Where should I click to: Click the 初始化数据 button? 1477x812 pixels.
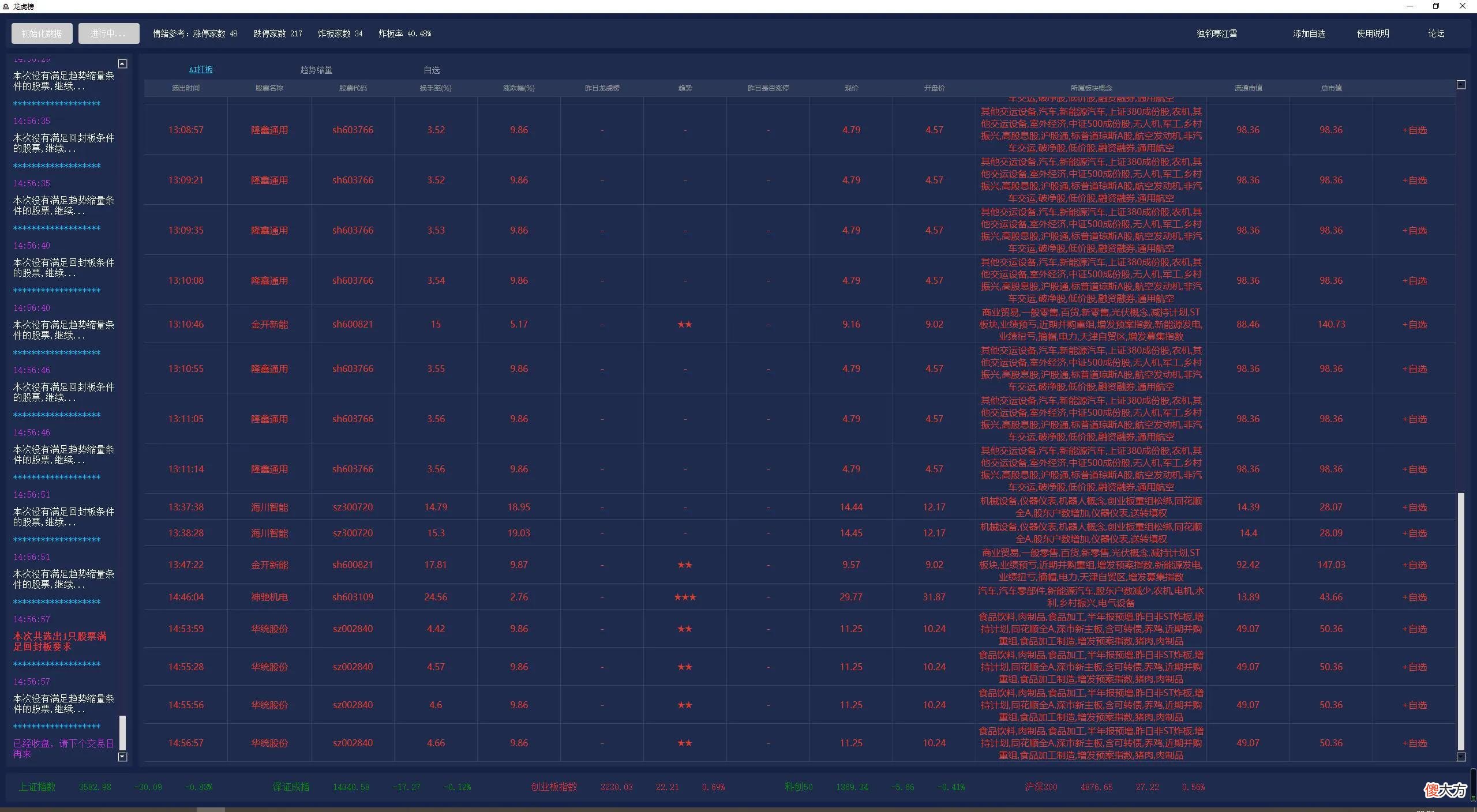pyautogui.click(x=42, y=33)
